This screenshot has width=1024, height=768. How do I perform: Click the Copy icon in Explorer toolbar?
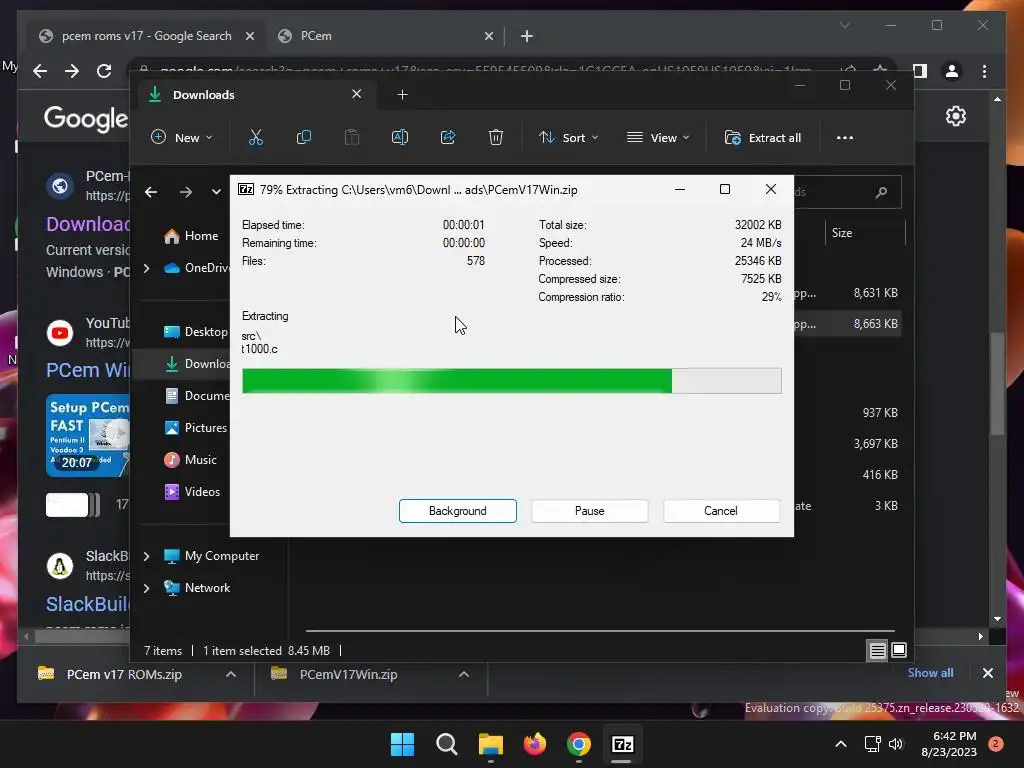pyautogui.click(x=304, y=138)
